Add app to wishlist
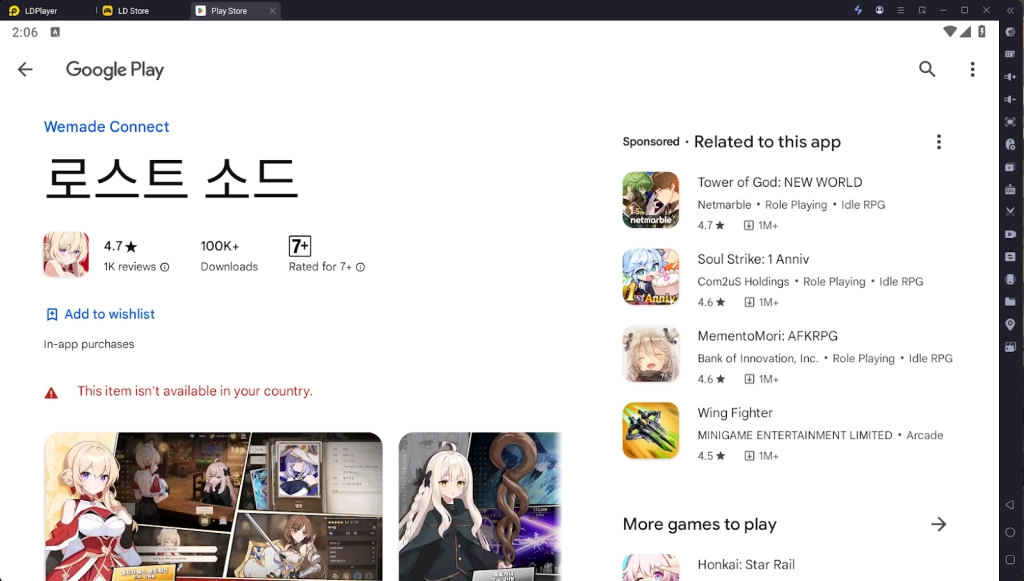The width and height of the screenshot is (1024, 581). click(100, 314)
